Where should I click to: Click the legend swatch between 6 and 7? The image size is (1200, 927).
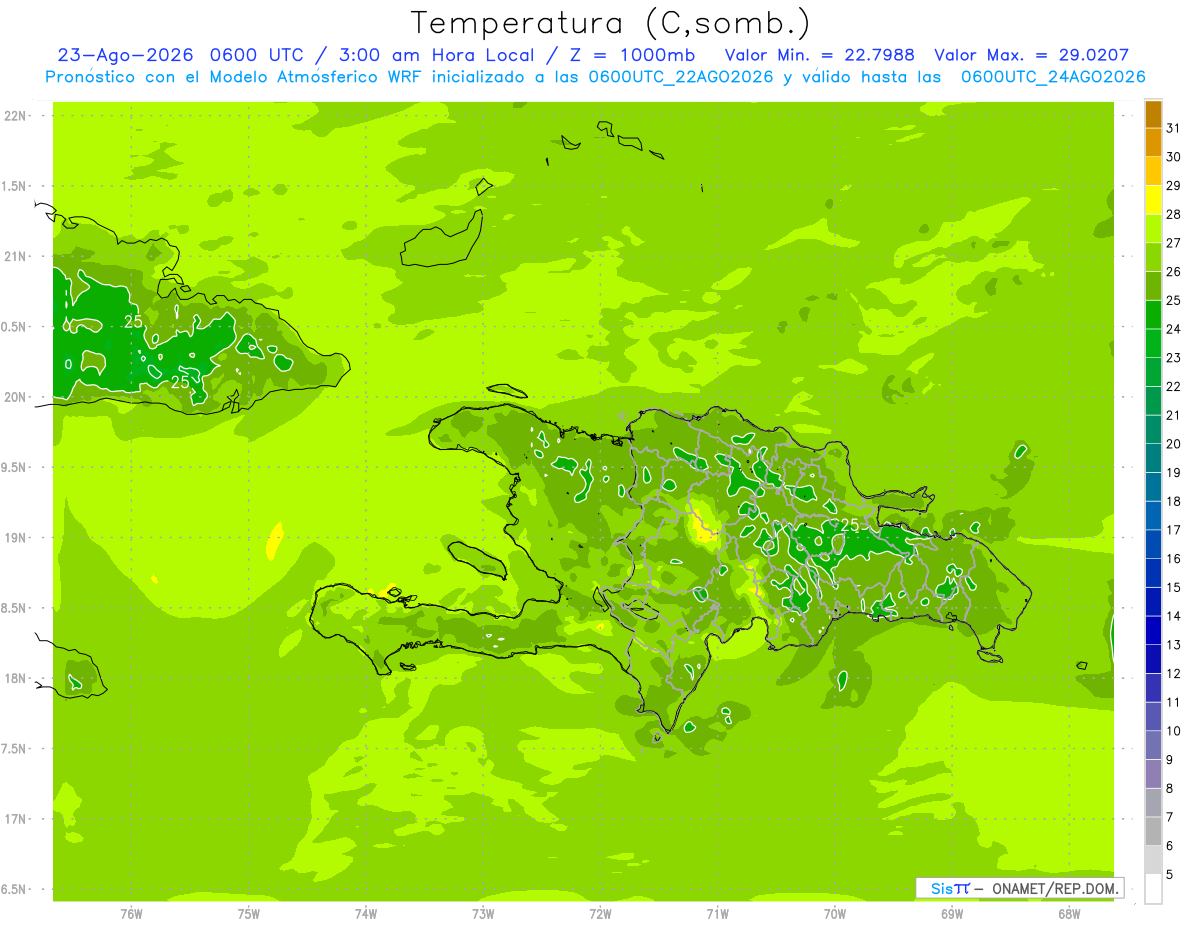[1153, 832]
